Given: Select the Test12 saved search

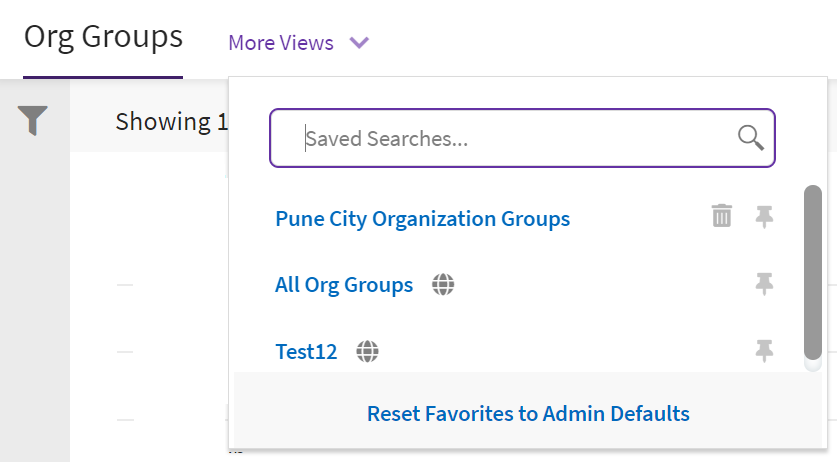Looking at the screenshot, I should coord(306,351).
